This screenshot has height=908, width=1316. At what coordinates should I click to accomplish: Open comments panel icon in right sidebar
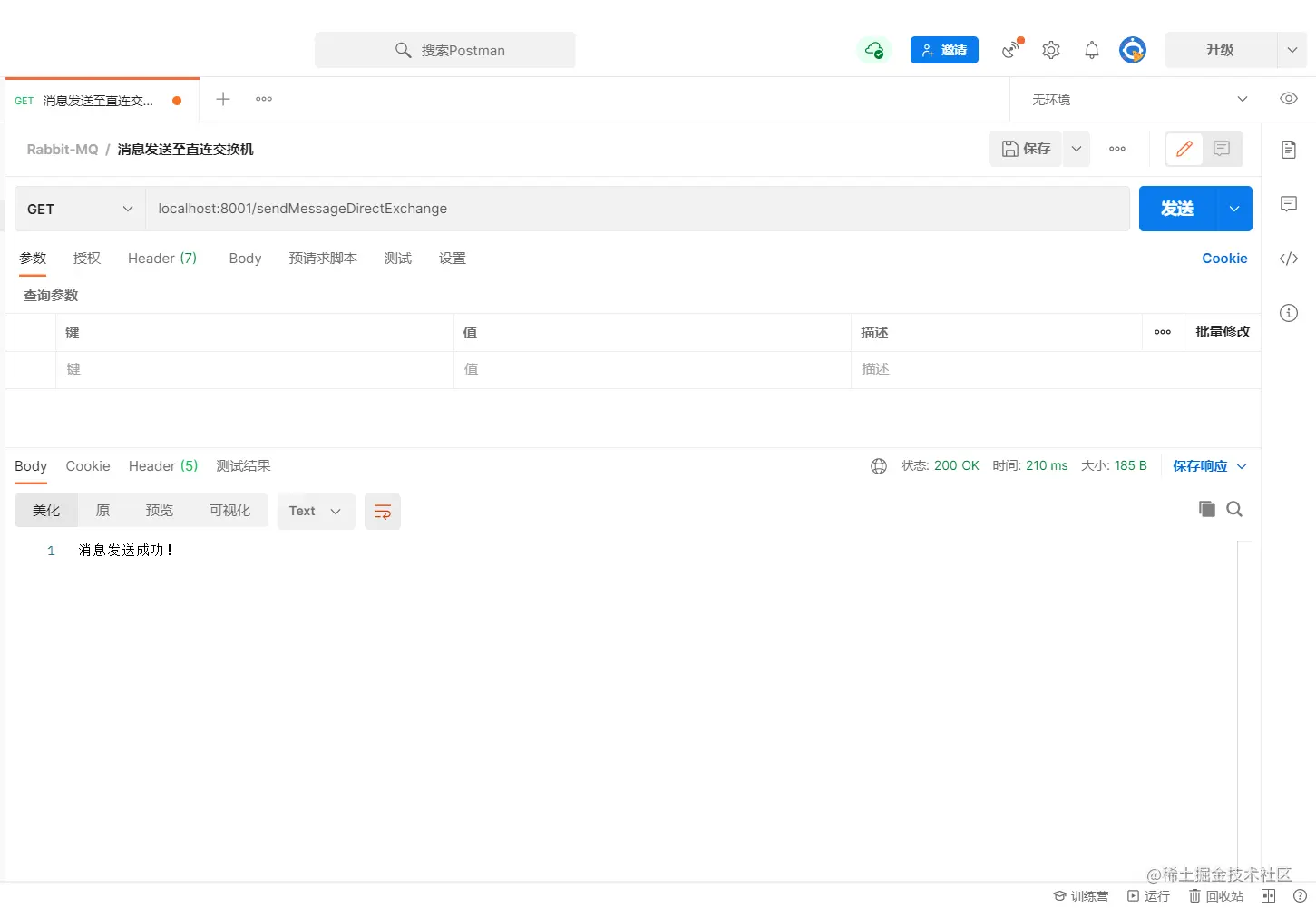[x=1289, y=204]
